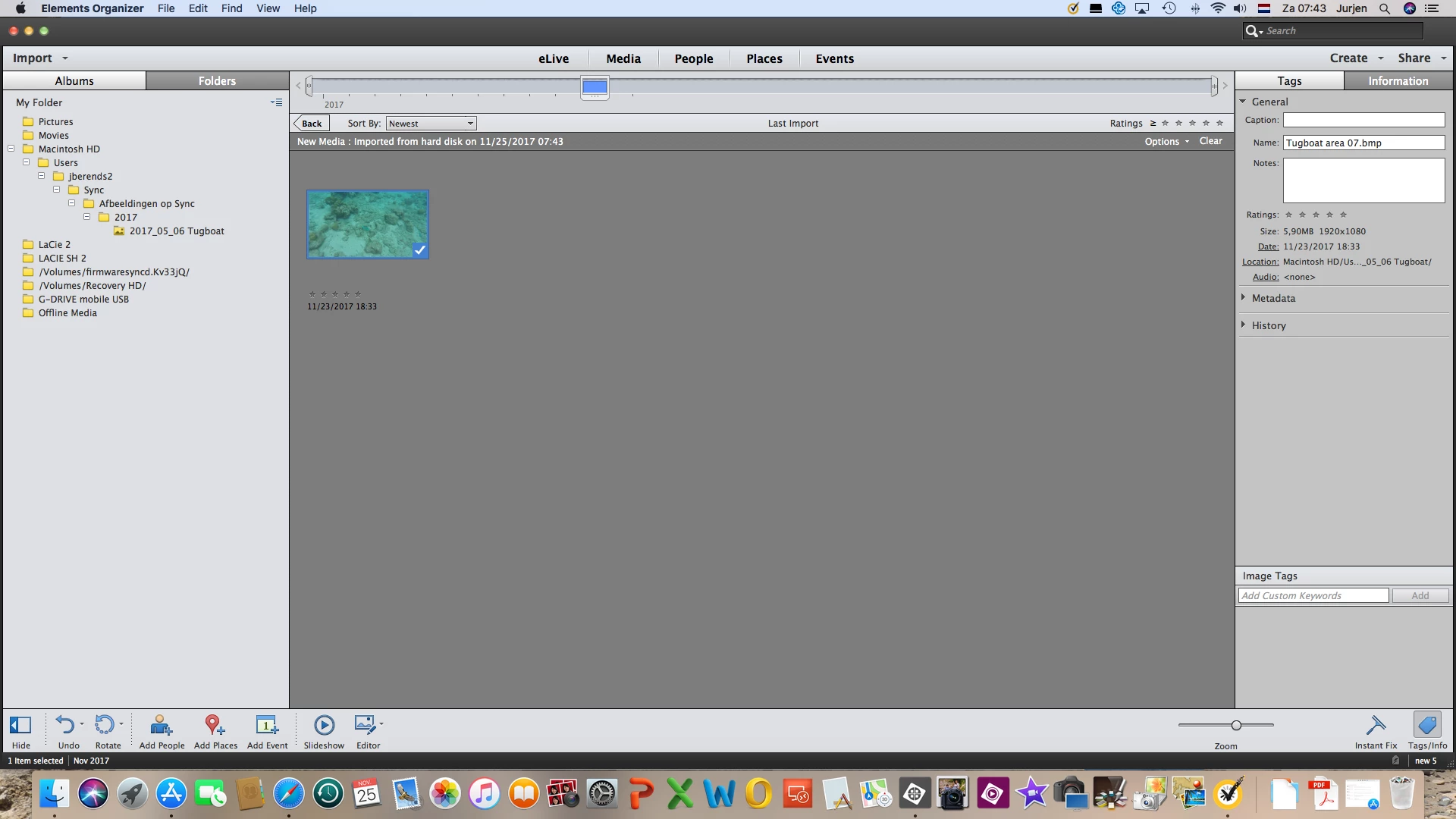Expand the History section

tap(1268, 325)
